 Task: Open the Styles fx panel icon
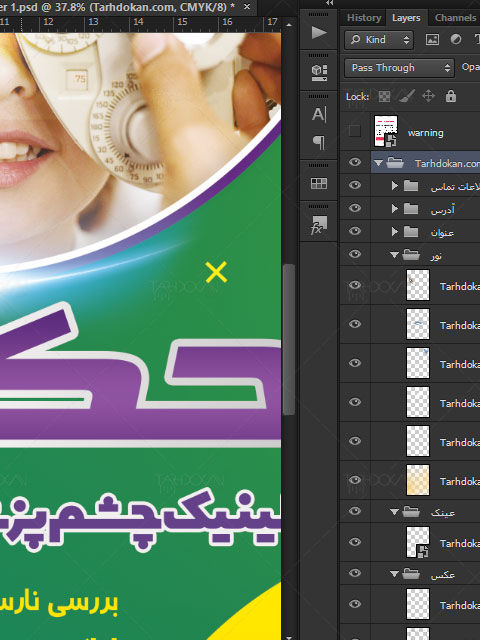tap(319, 225)
